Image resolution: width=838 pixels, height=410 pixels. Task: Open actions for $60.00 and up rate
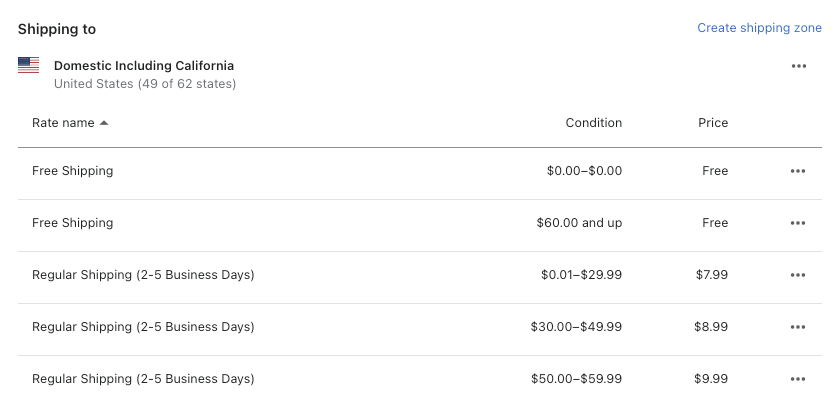797,223
